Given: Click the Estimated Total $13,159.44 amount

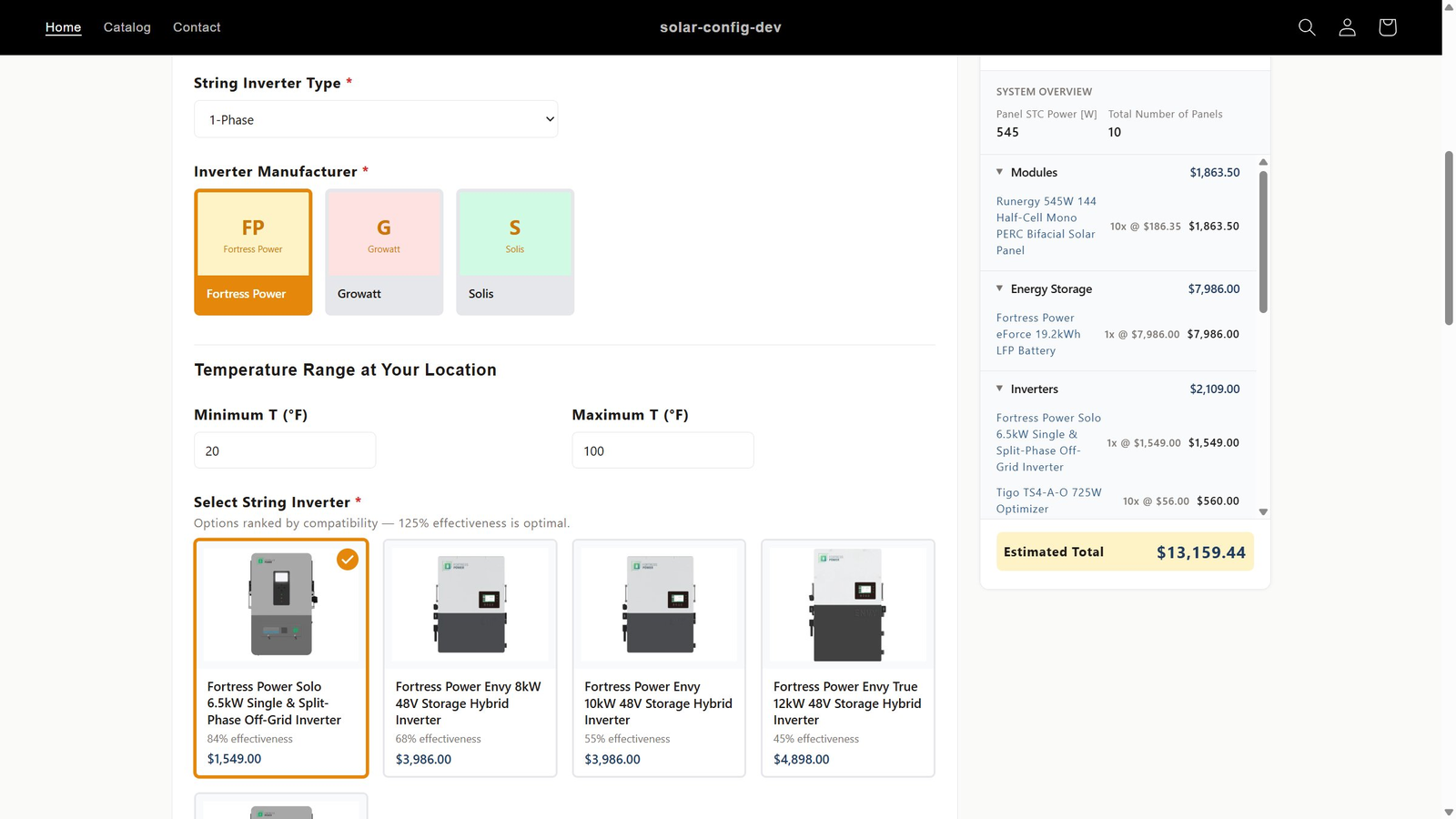Looking at the screenshot, I should 1201,552.
